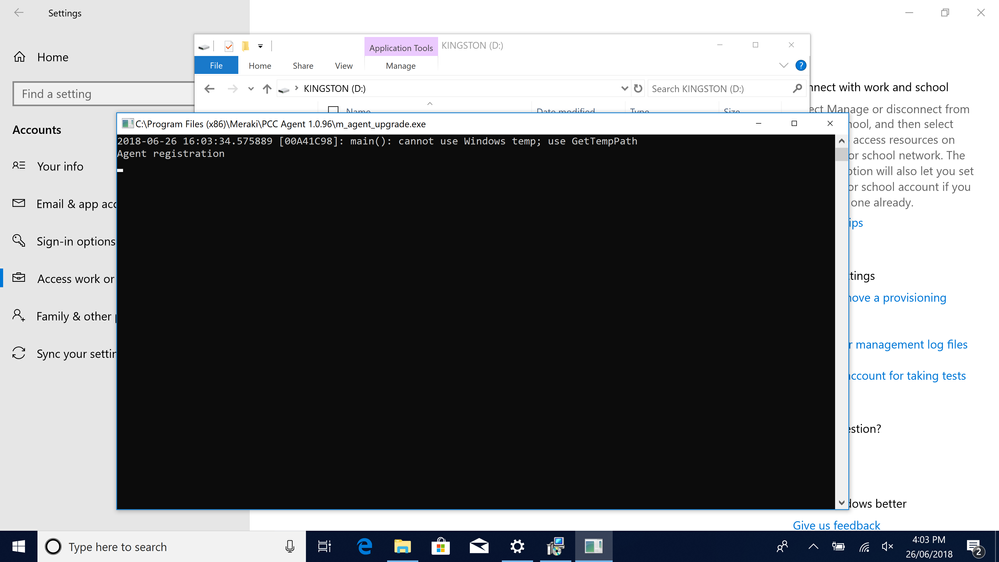Launch Microsoft Store from taskbar
The width and height of the screenshot is (999, 562).
coord(440,546)
